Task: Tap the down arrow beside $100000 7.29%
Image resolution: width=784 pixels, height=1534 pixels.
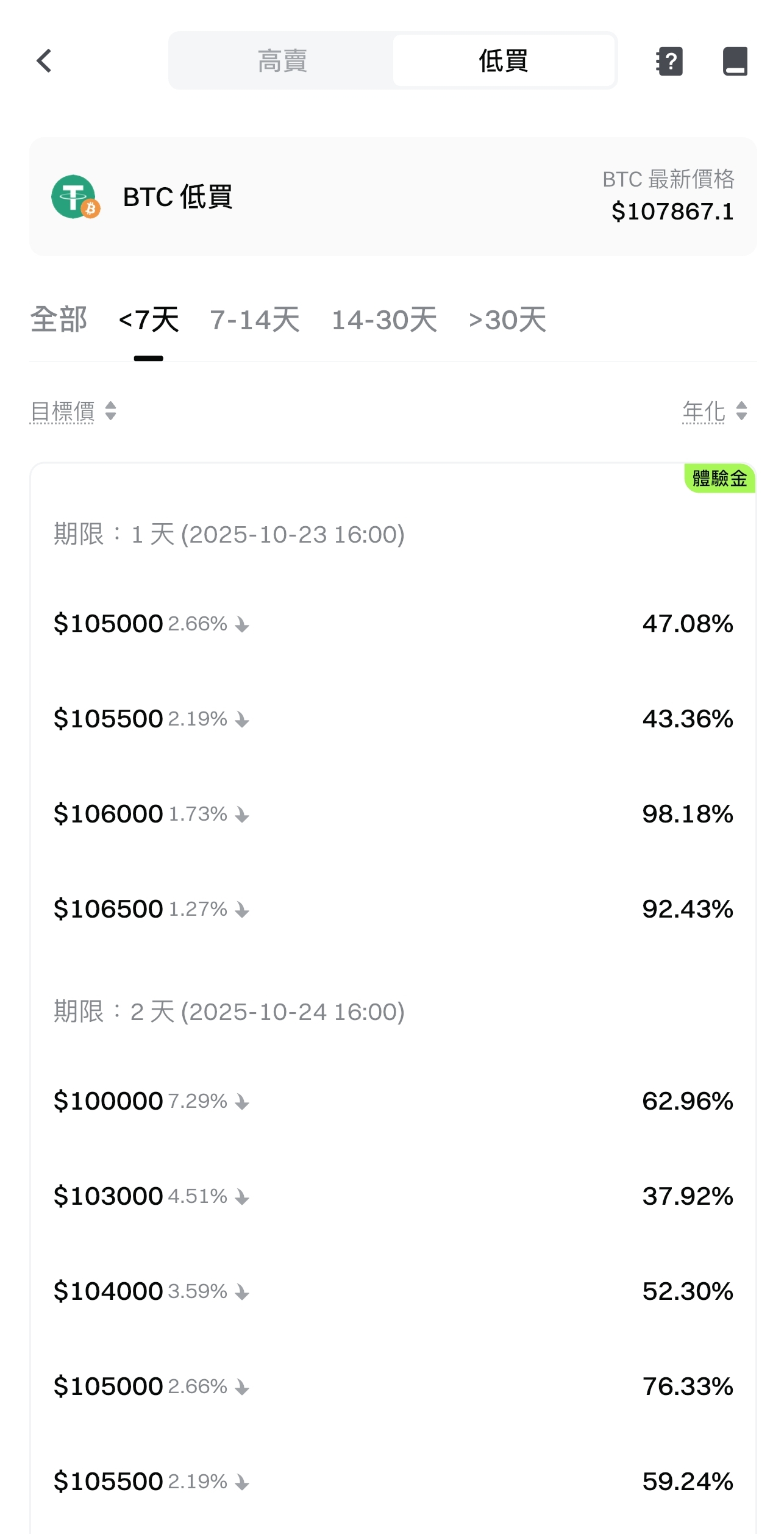Action: [242, 1102]
